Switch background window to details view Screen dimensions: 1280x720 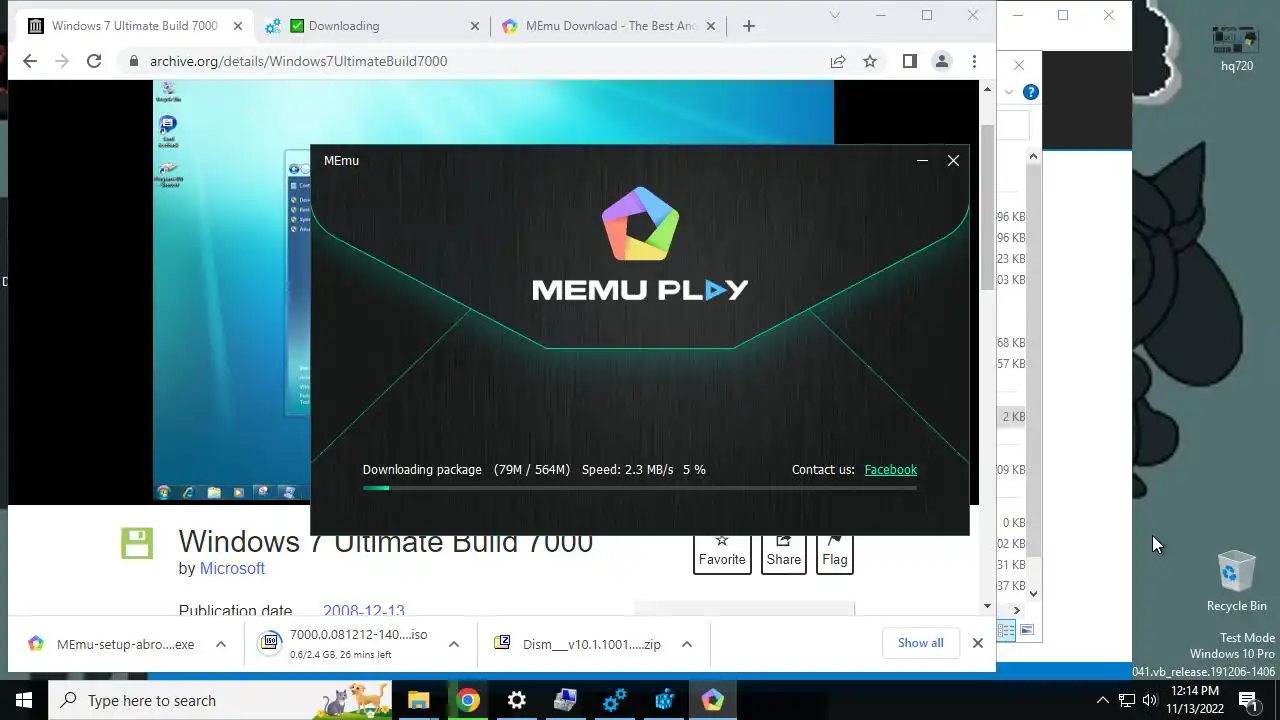tap(1008, 630)
